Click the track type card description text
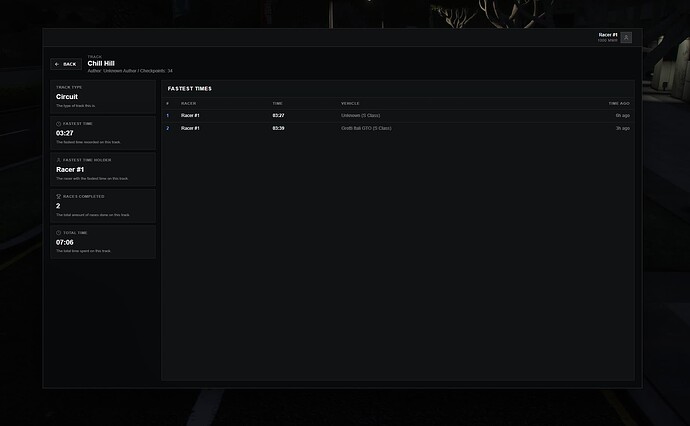Screen dimensions: 690x426 click(x=75, y=106)
